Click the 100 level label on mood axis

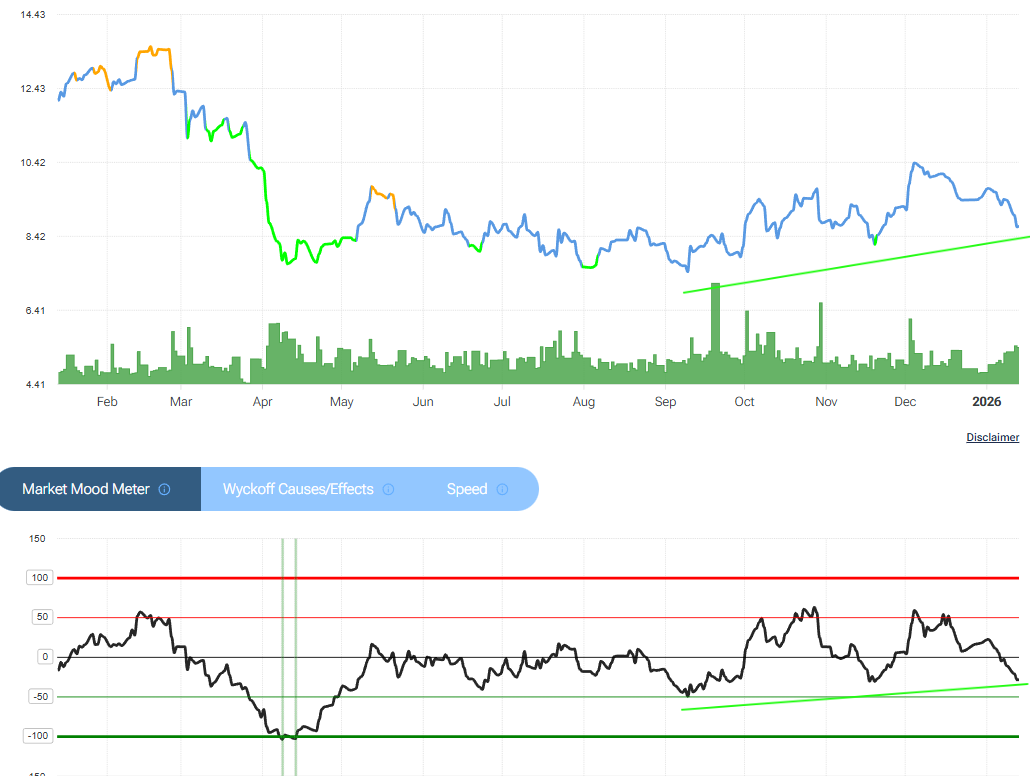[38, 577]
